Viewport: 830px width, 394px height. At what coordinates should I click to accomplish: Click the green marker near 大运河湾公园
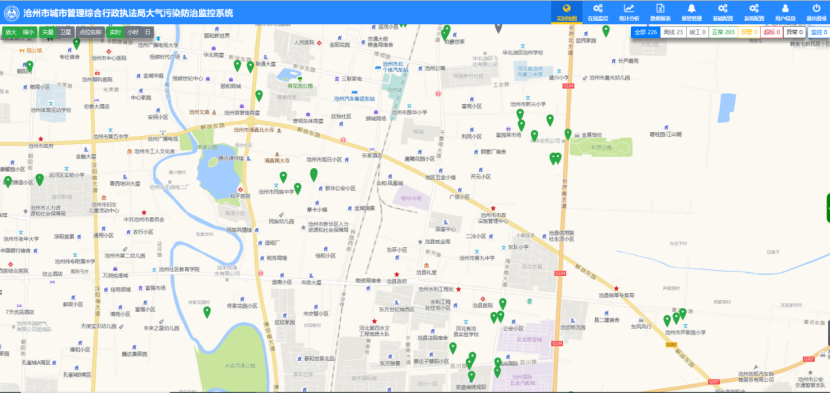[x=207, y=312]
